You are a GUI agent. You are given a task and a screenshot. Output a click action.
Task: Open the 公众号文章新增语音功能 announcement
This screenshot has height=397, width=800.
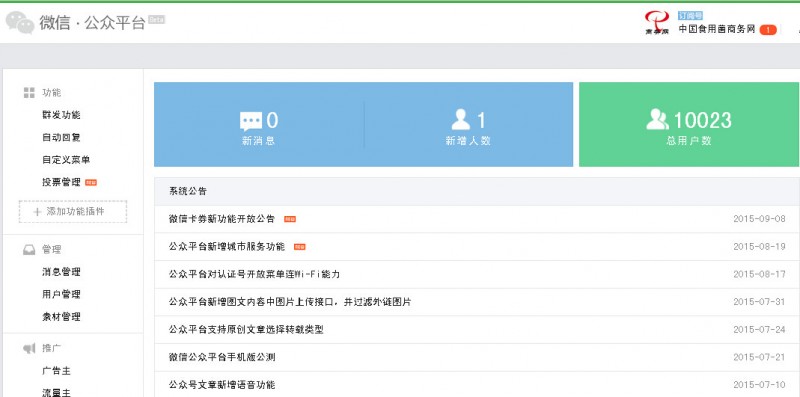pos(222,385)
